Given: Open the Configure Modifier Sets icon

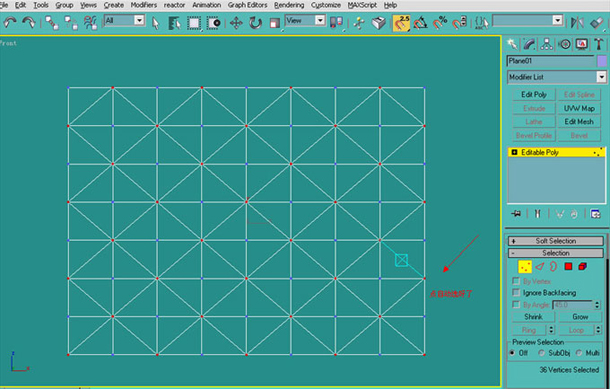Looking at the screenshot, I should [x=595, y=214].
